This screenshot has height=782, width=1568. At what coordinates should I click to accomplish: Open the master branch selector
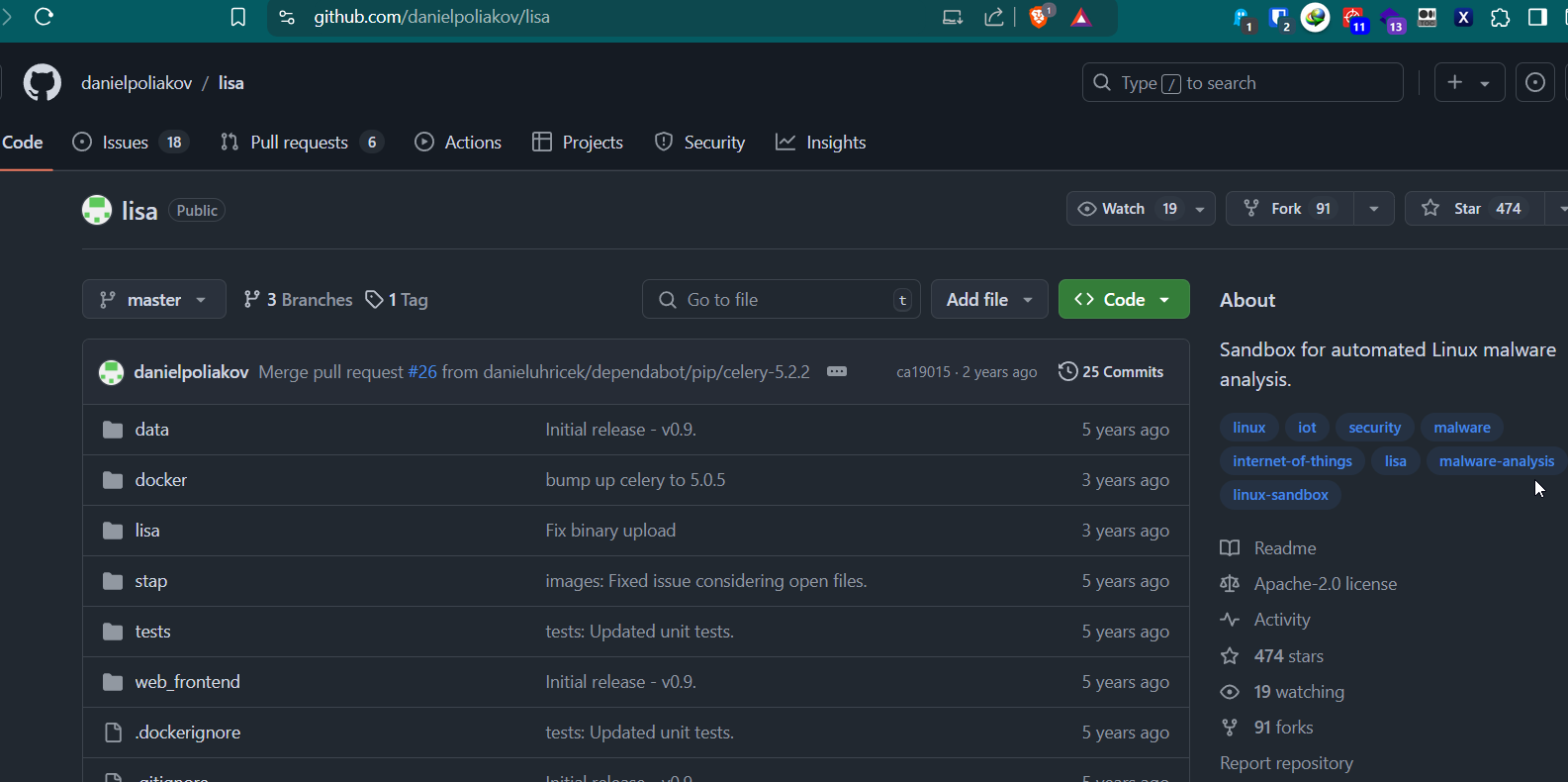tap(153, 299)
